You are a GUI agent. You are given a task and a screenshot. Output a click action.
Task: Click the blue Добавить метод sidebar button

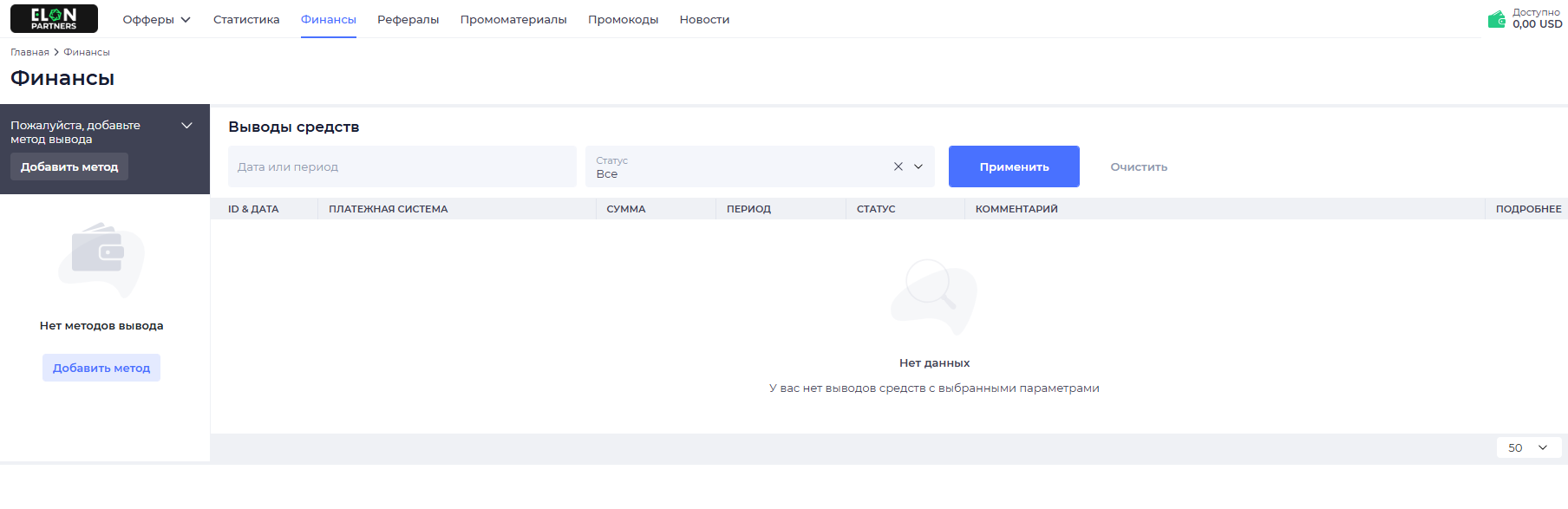pos(101,368)
